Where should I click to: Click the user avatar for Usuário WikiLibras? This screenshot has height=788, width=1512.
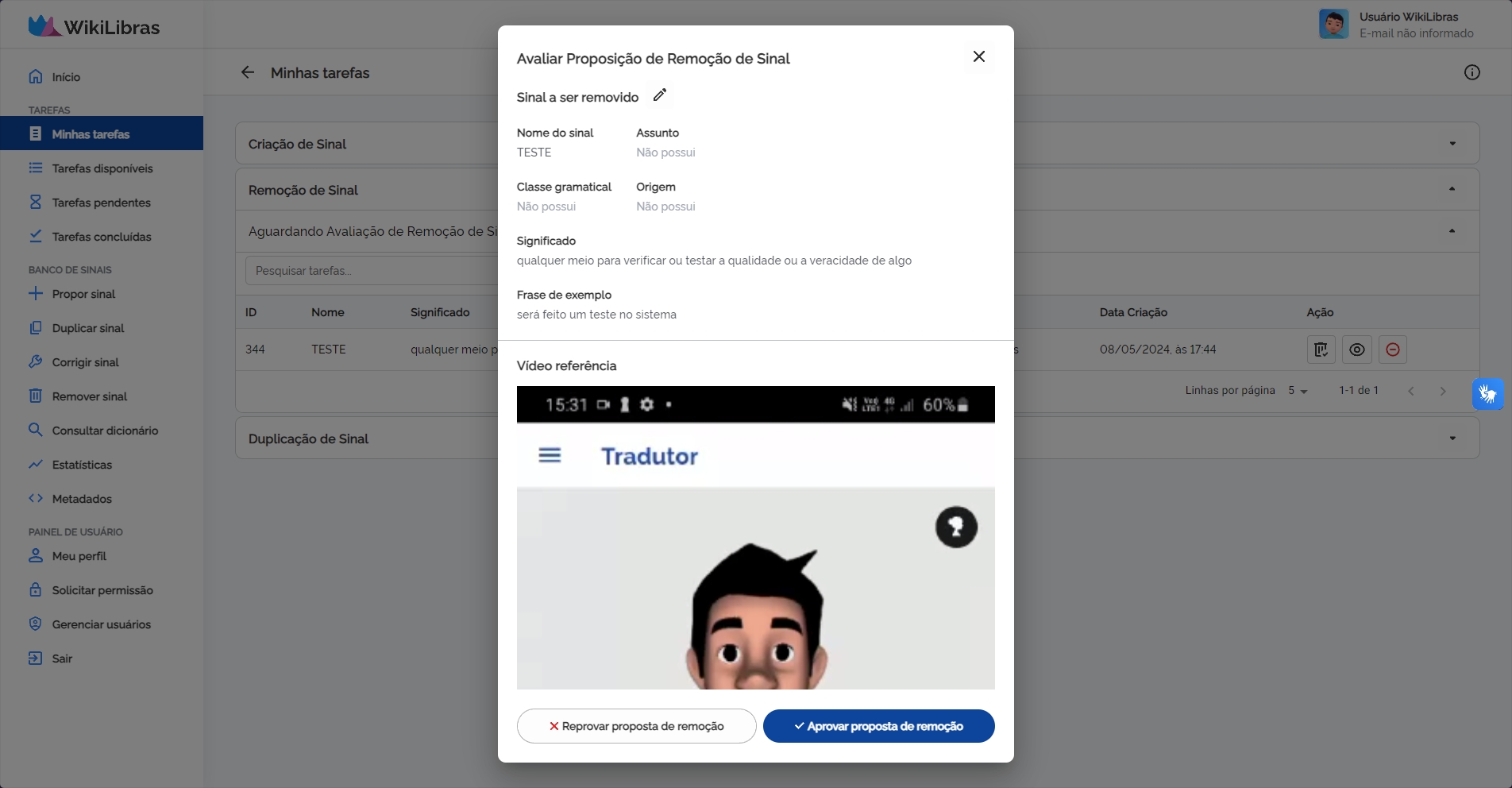[x=1333, y=25]
